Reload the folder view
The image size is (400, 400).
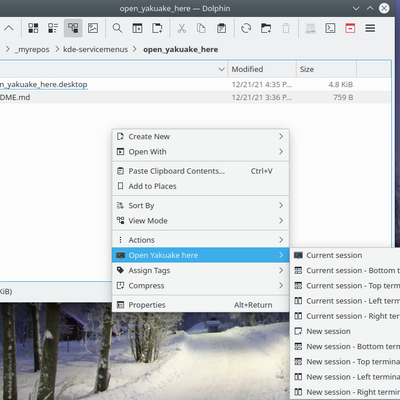click(246, 28)
